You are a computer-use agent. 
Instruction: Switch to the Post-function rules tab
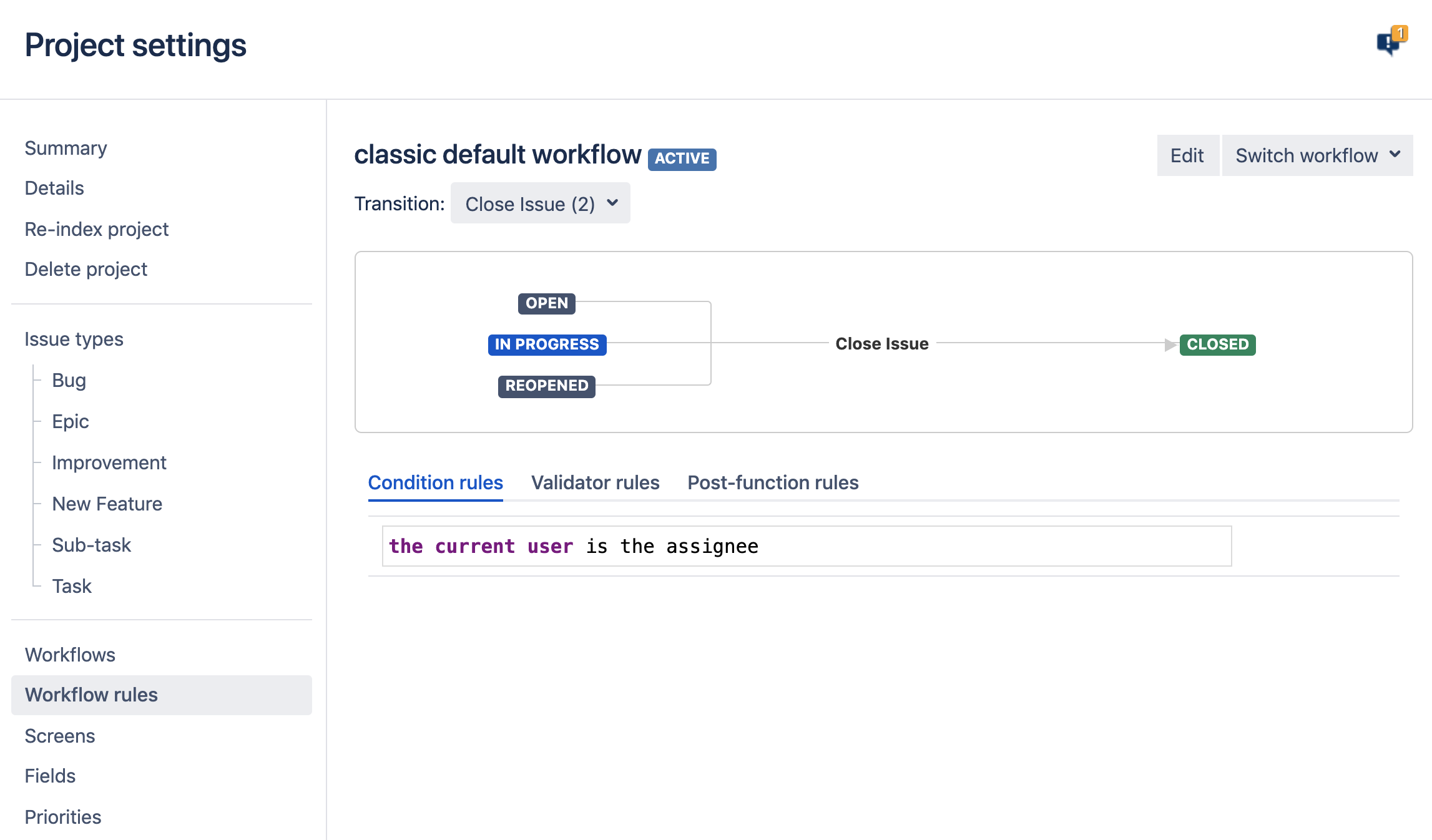(773, 482)
